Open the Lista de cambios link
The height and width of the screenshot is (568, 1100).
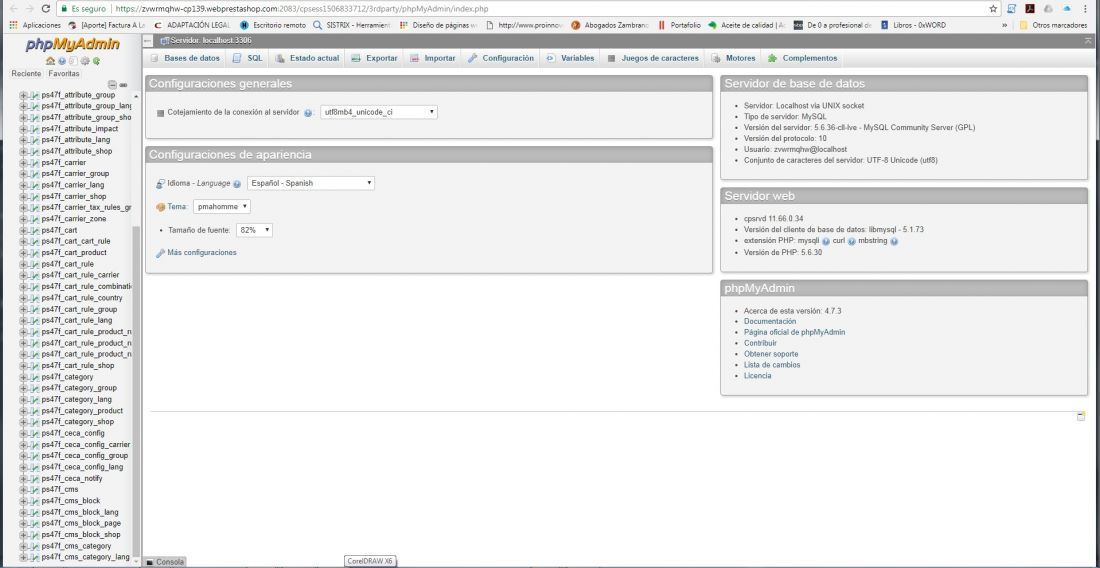(772, 365)
